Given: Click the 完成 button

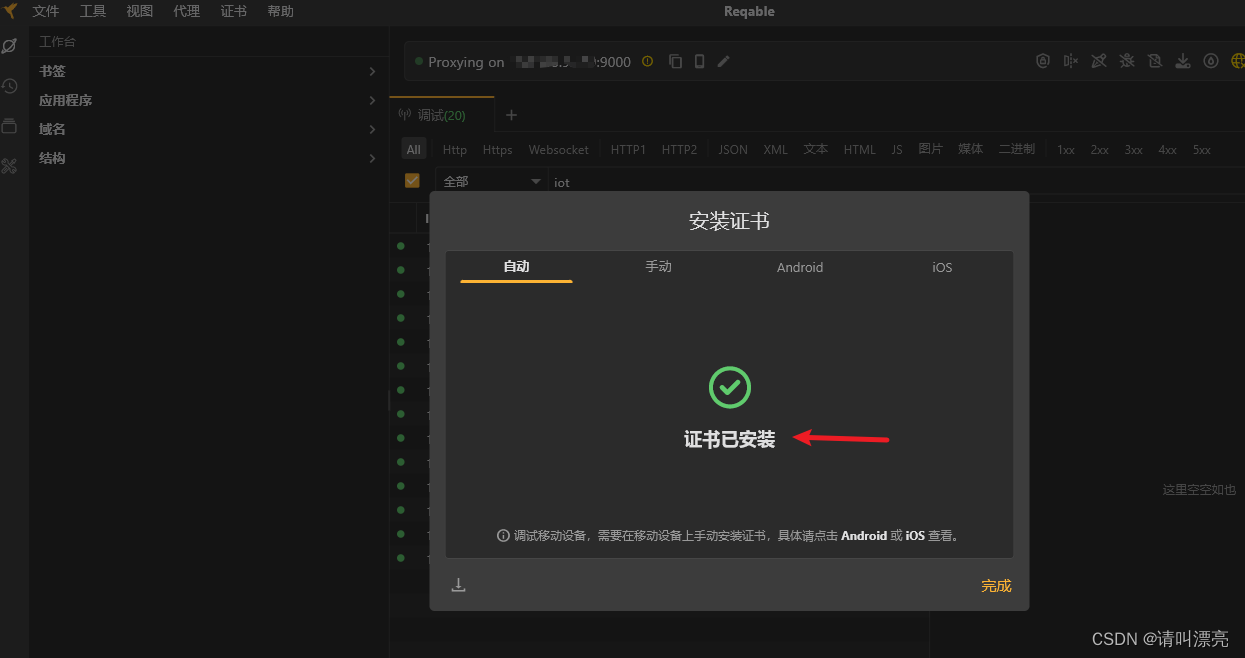Looking at the screenshot, I should (996, 585).
